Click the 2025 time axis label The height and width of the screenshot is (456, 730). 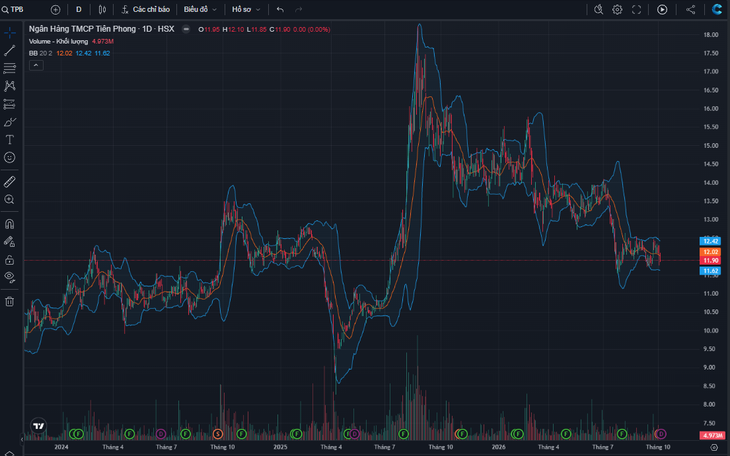click(x=280, y=447)
